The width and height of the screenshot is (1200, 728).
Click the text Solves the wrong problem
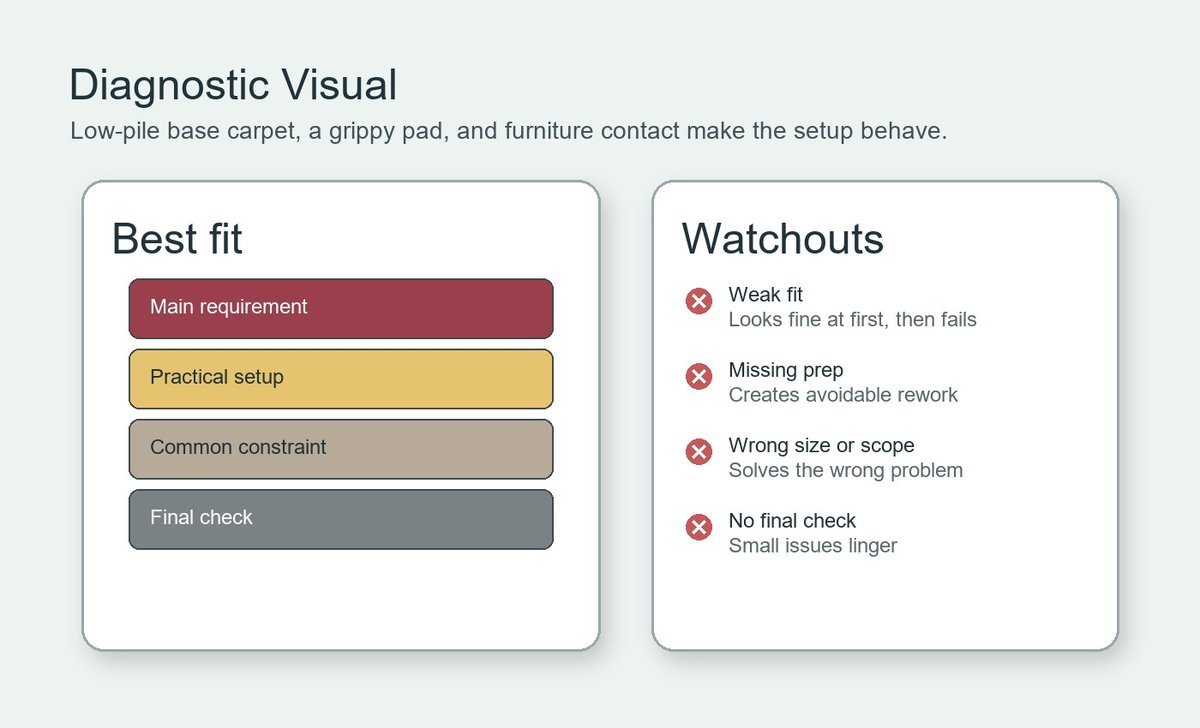click(845, 470)
